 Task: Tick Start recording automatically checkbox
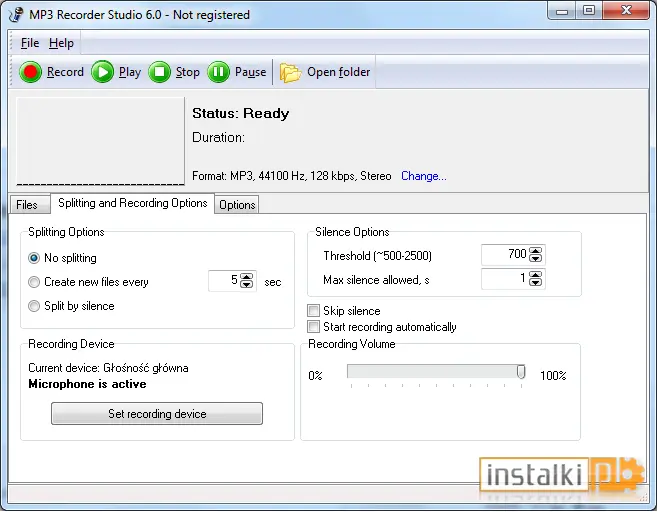(x=313, y=326)
